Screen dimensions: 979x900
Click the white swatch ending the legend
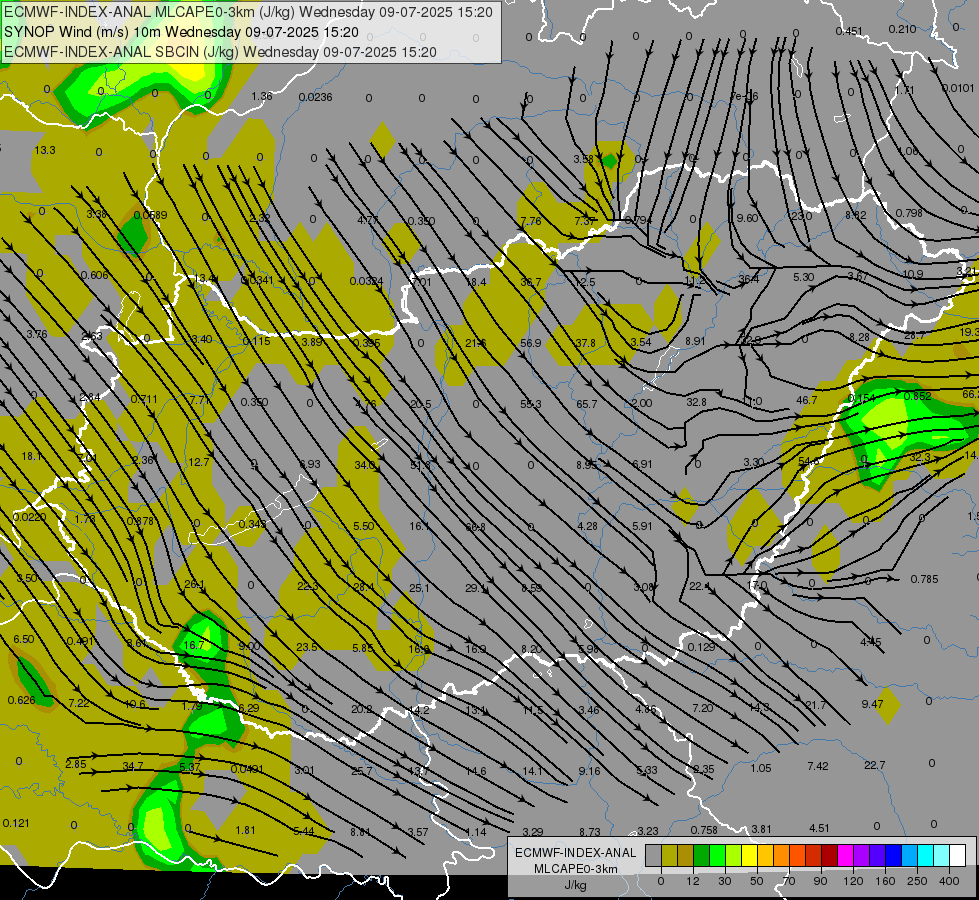pos(957,855)
